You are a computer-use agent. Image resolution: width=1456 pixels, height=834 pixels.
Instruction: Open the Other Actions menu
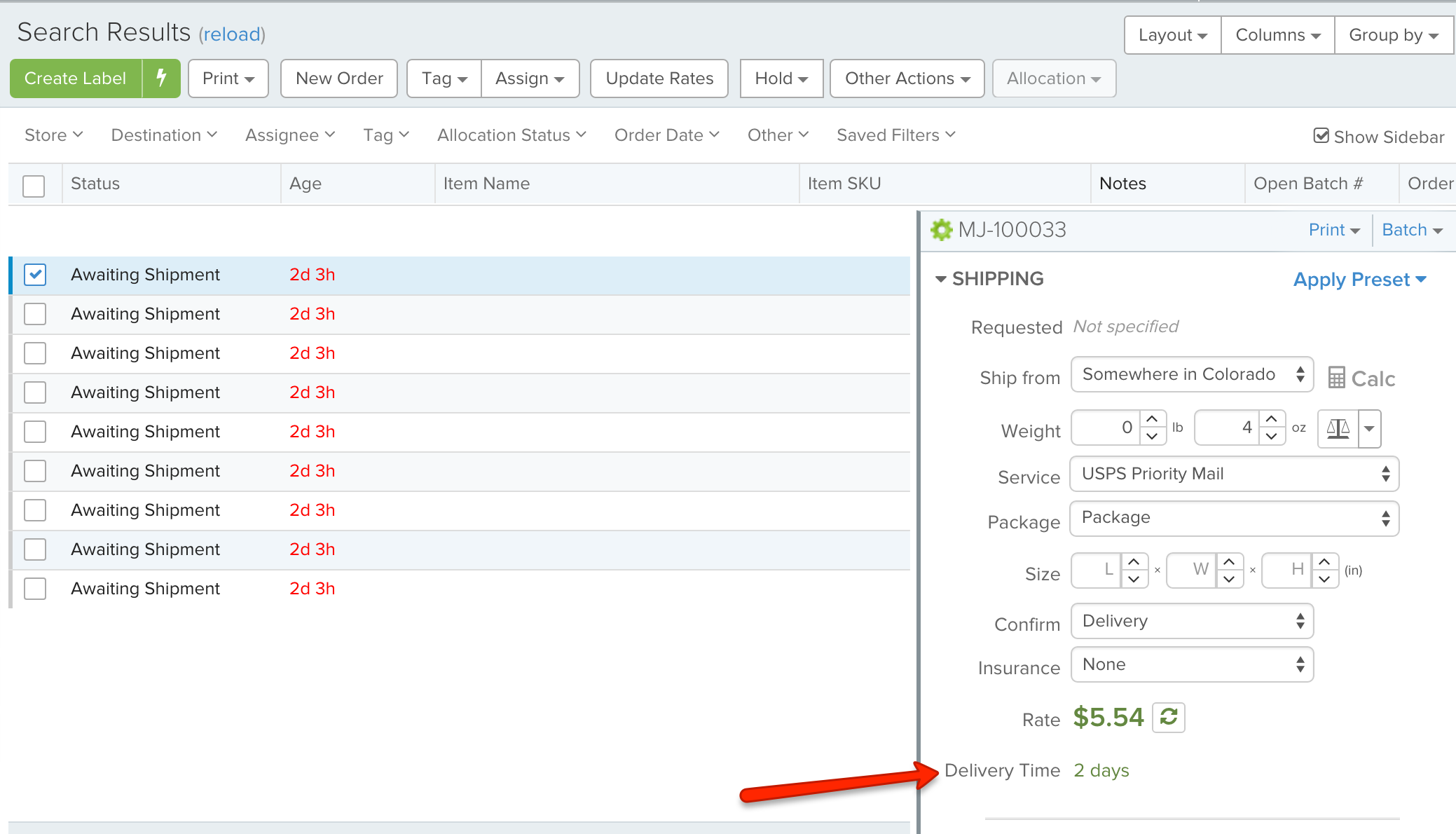point(907,78)
